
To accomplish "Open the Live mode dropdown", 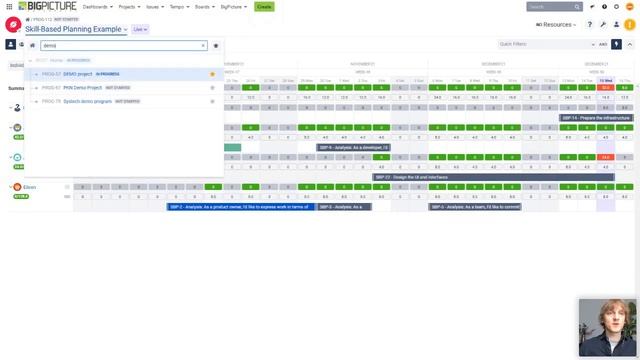I will click(140, 29).
